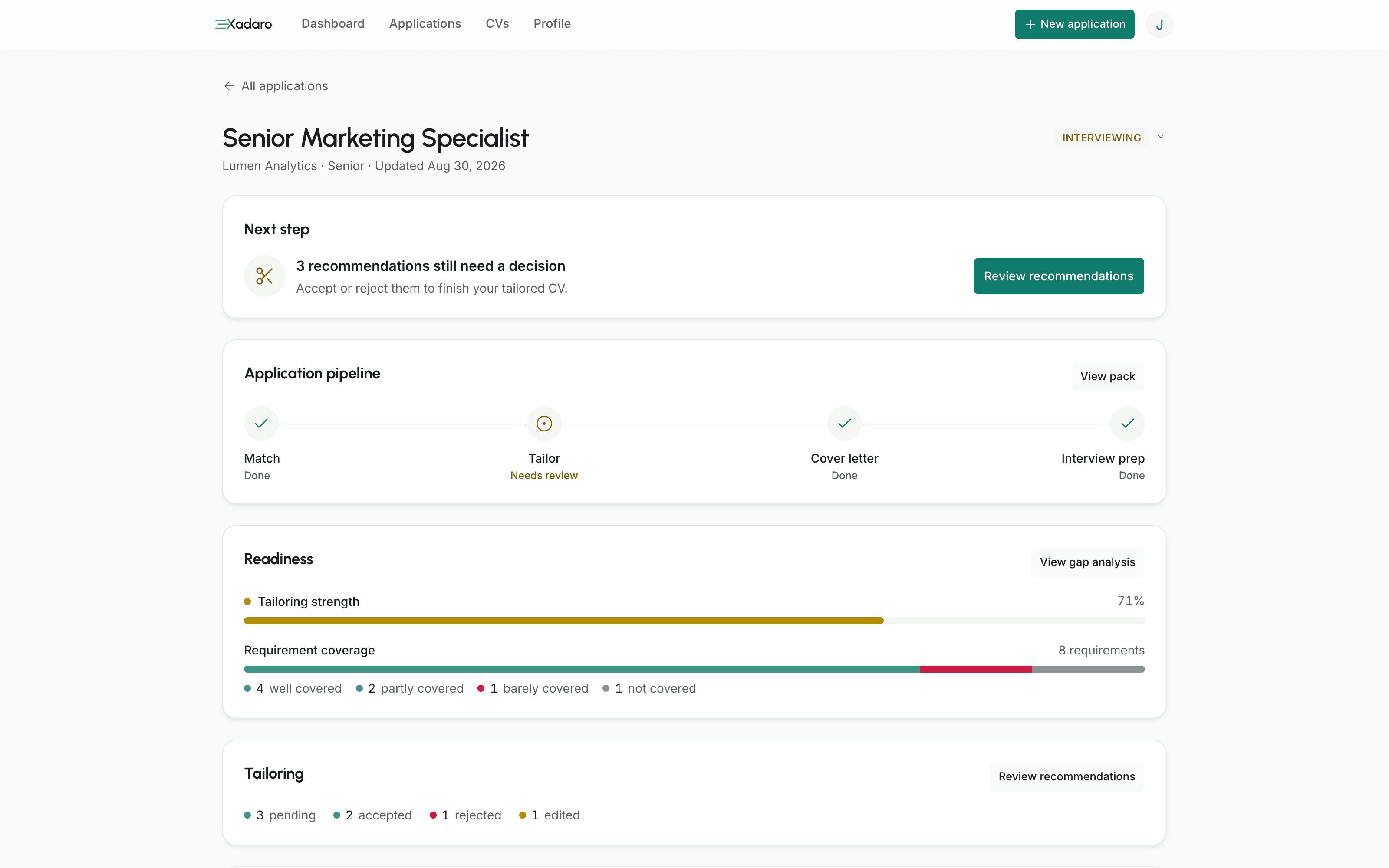The height and width of the screenshot is (868, 1389).
Task: Click the 1 not covered legend
Action: (x=649, y=688)
